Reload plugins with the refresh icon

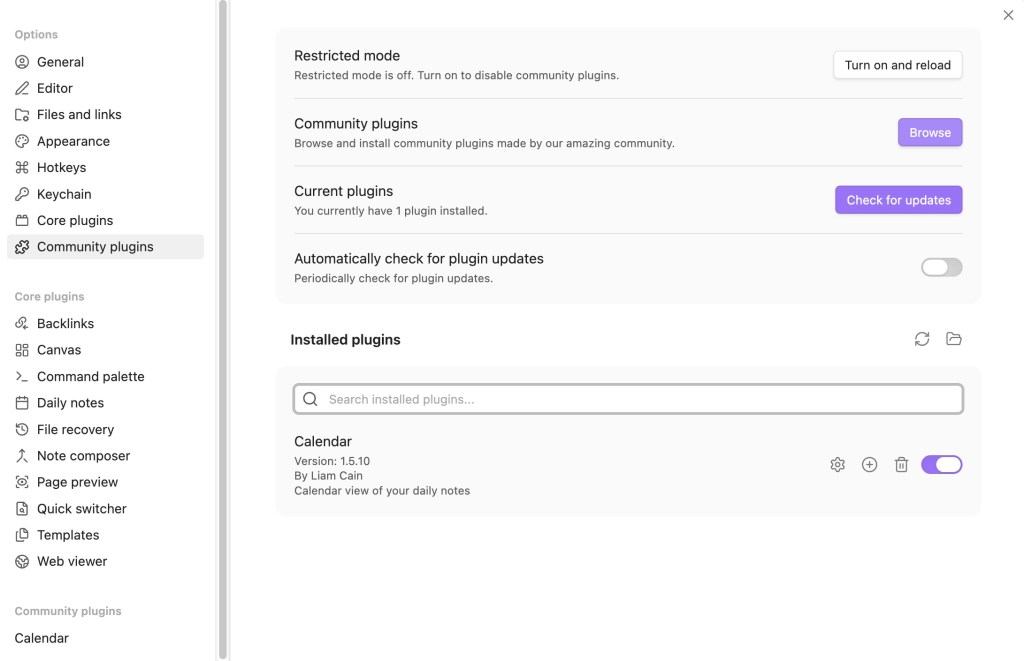point(922,339)
